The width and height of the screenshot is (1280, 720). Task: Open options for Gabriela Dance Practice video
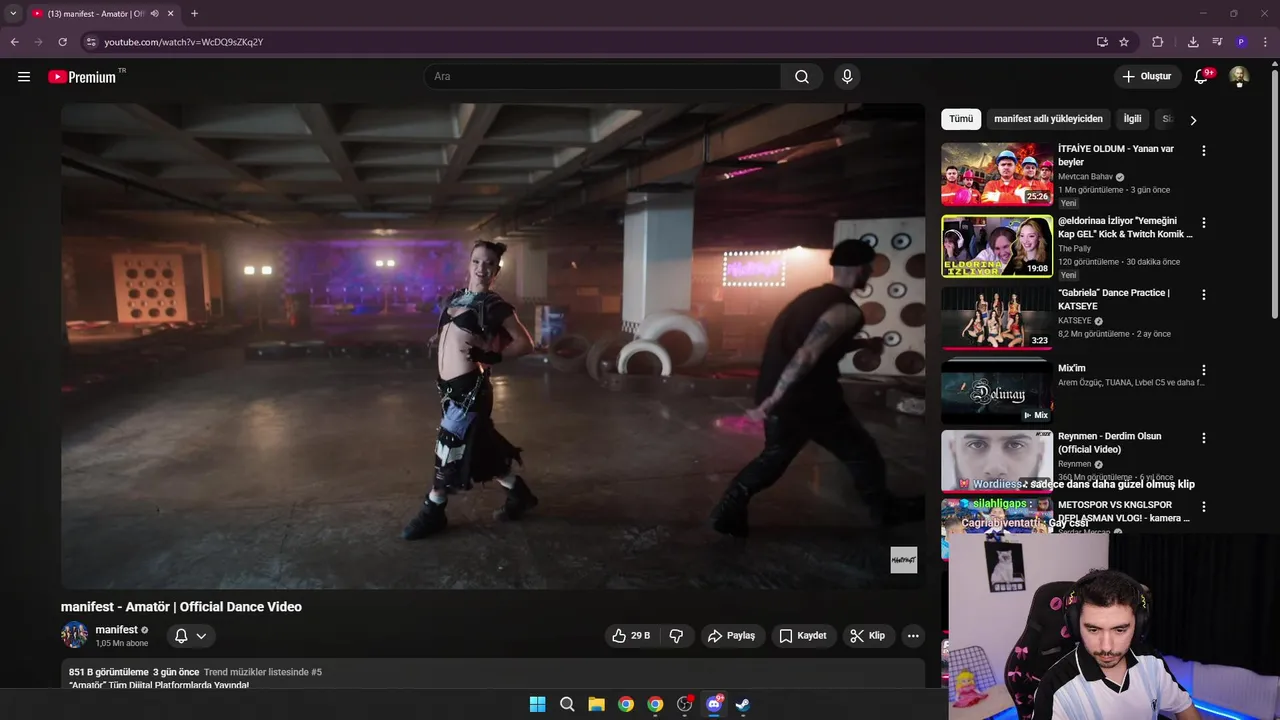point(1204,295)
